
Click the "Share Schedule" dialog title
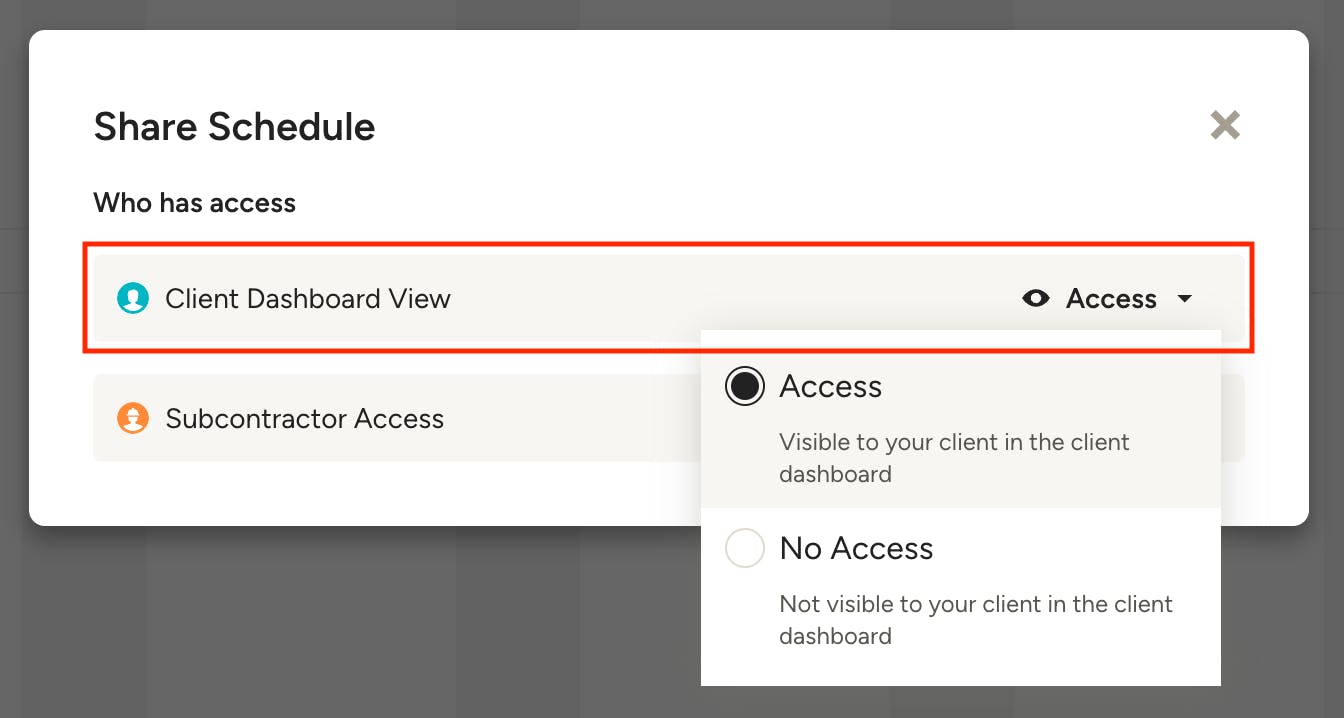click(234, 127)
